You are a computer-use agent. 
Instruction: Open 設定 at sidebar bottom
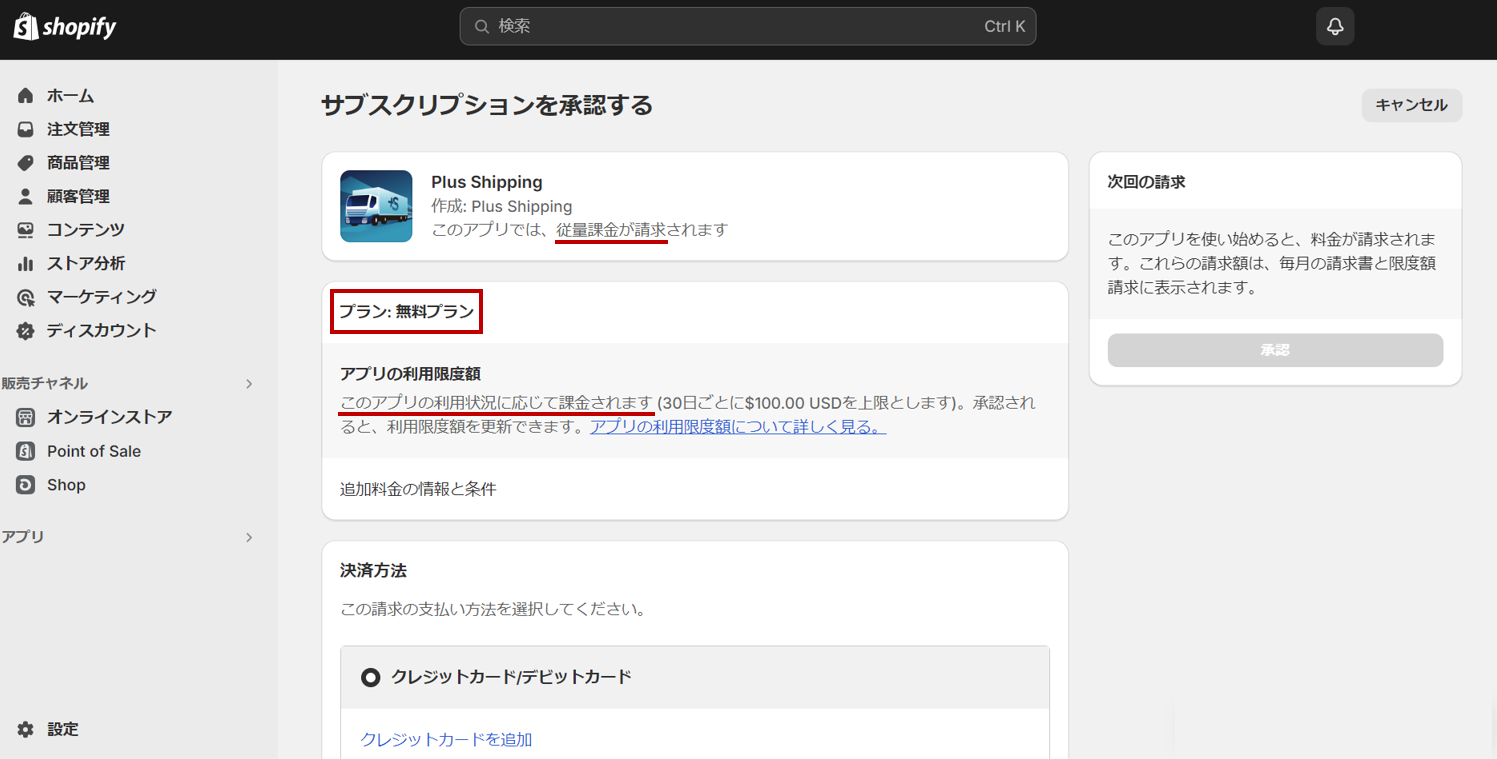[x=62, y=730]
